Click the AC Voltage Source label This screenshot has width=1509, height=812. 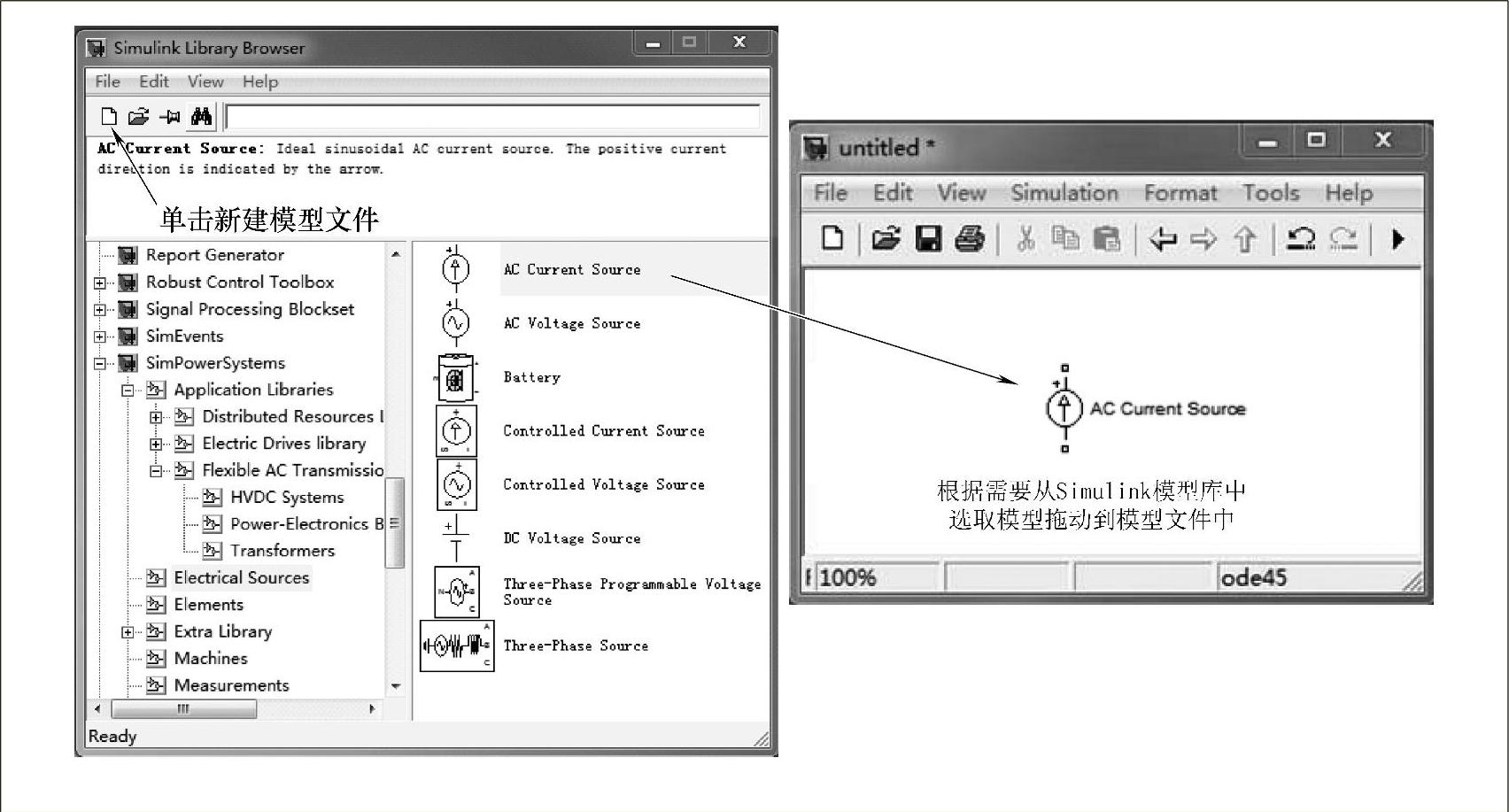[x=572, y=323]
